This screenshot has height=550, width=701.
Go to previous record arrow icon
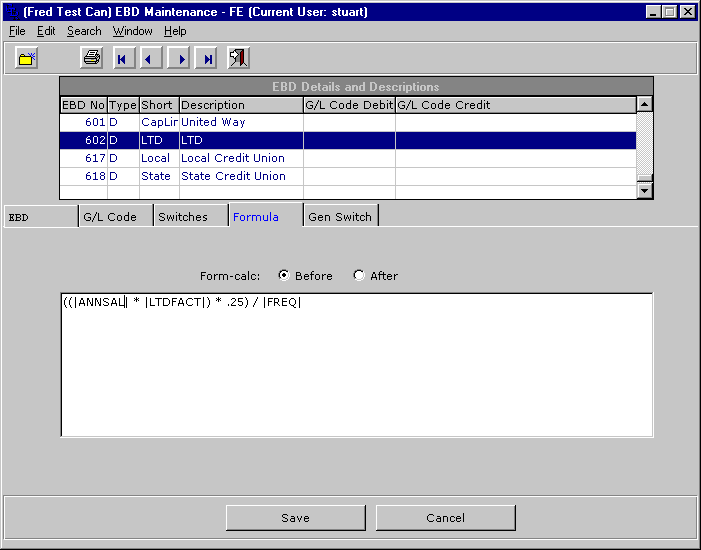[x=151, y=58]
